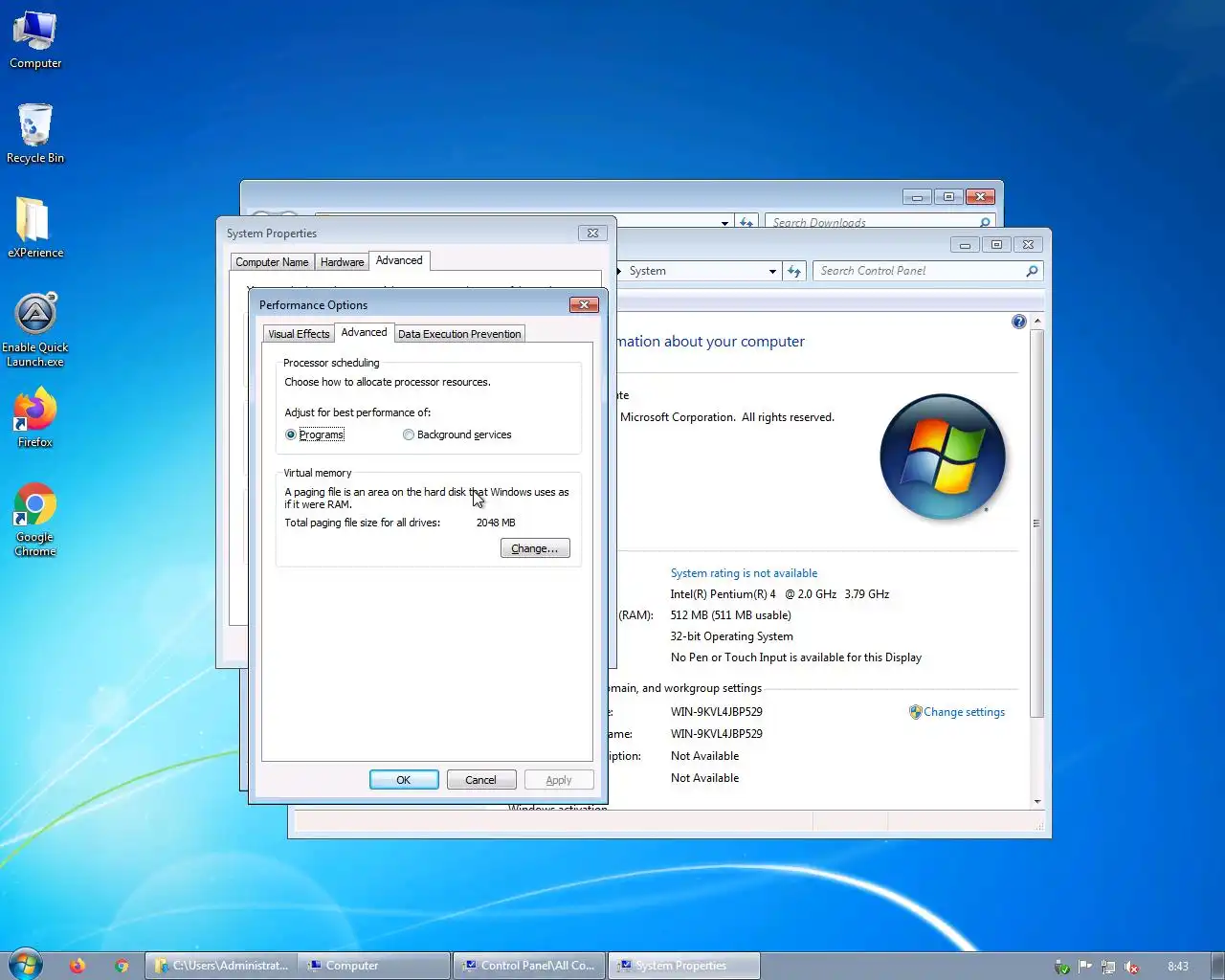The height and width of the screenshot is (980, 1225).
Task: Close the Performance Options dialog
Action: click(x=584, y=304)
